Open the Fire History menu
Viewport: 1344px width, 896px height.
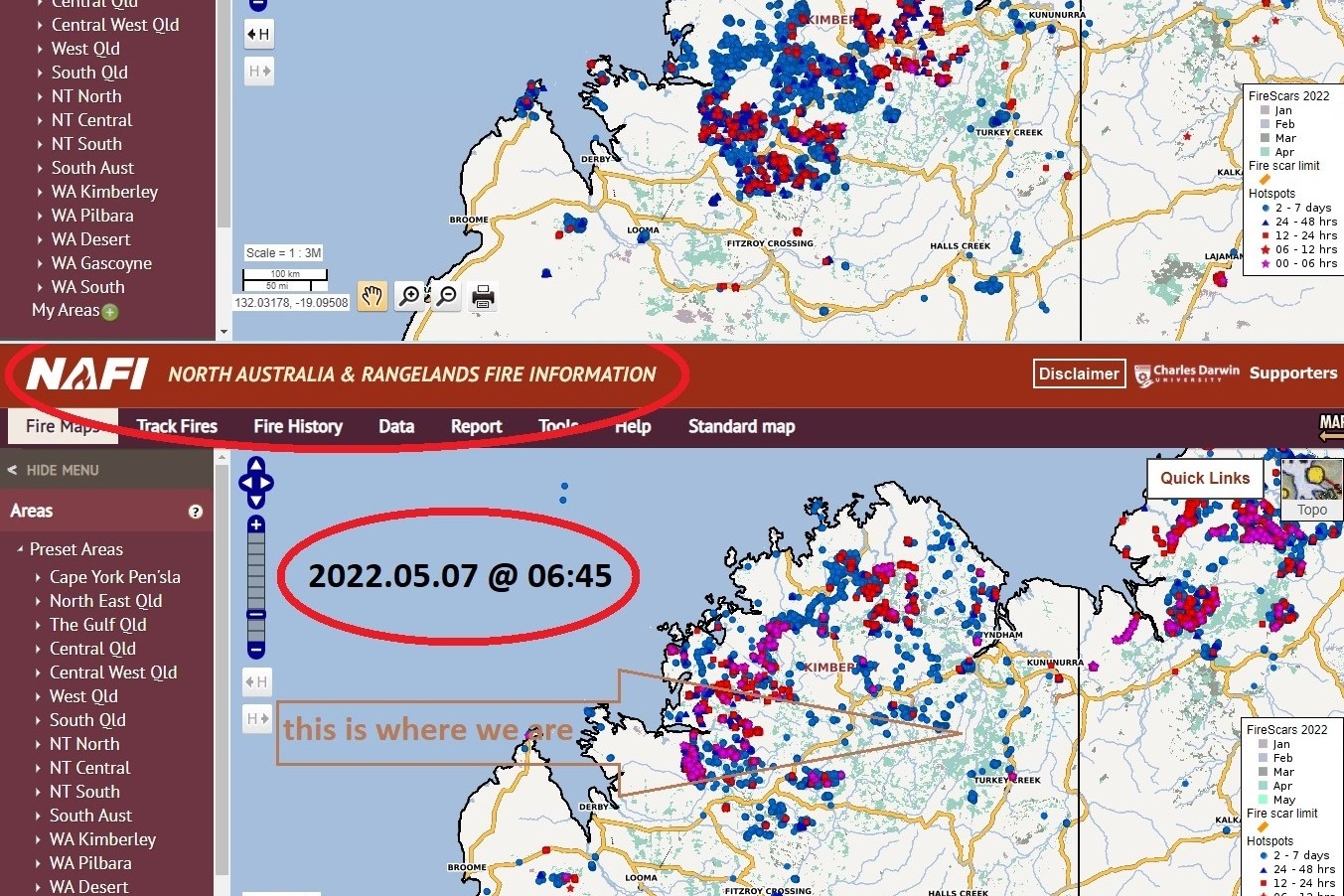[298, 426]
